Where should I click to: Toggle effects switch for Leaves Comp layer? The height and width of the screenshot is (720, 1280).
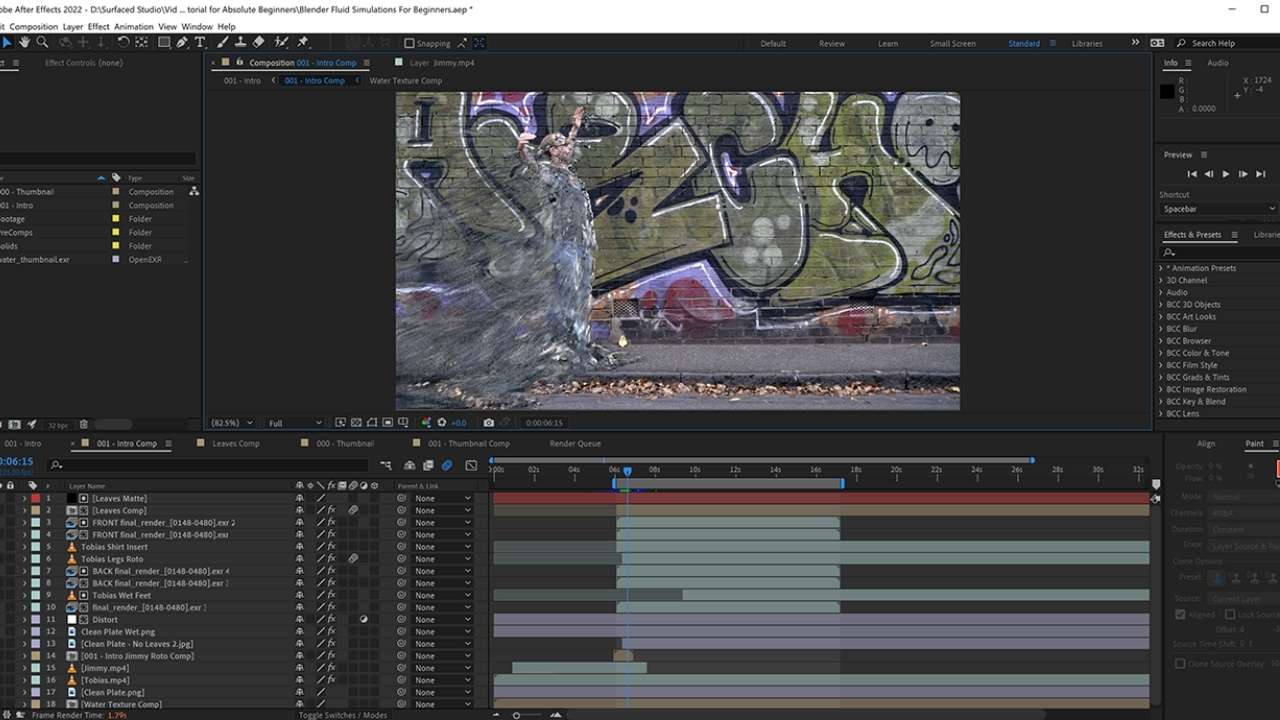click(332, 510)
